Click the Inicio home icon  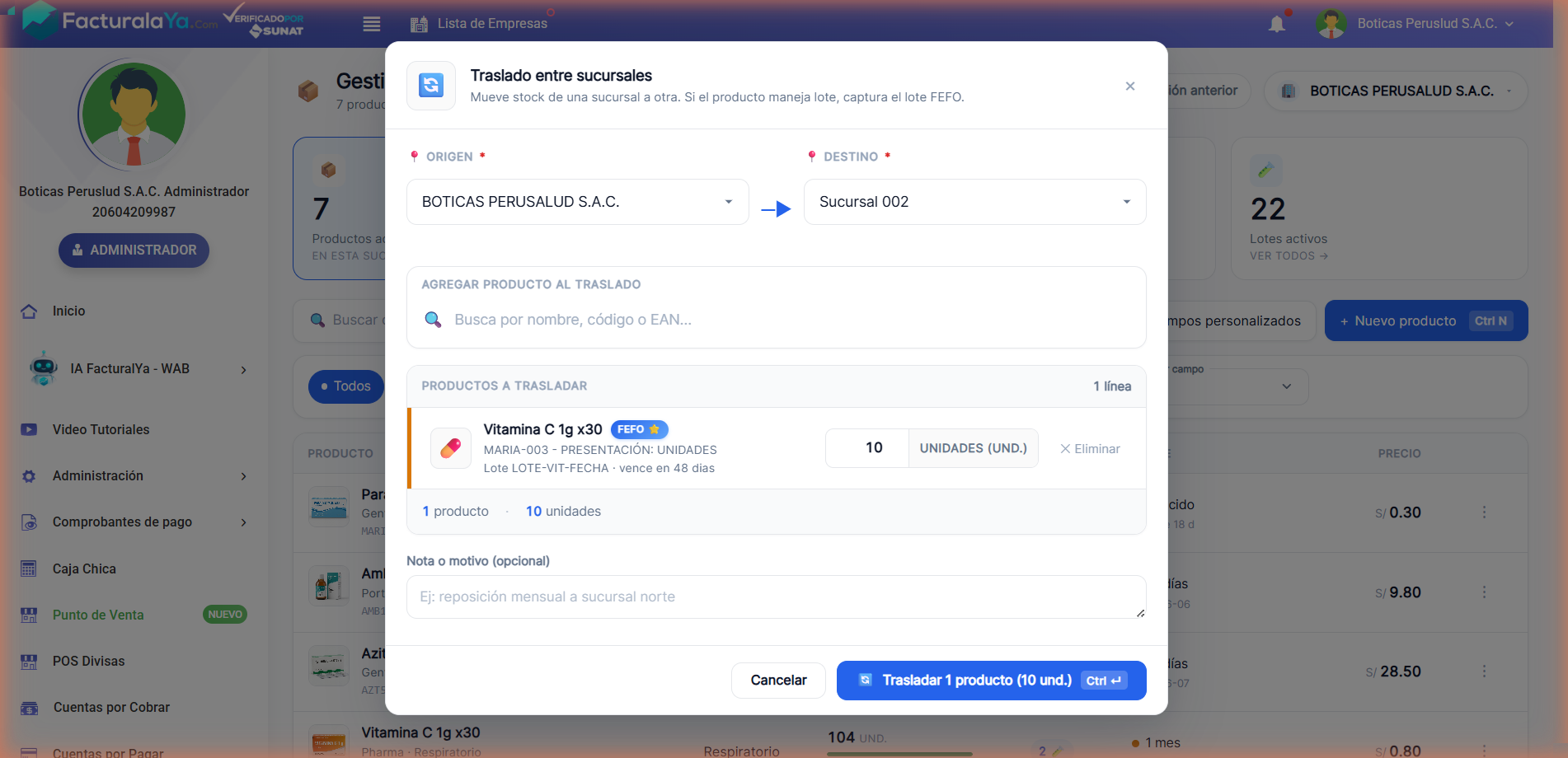29,311
